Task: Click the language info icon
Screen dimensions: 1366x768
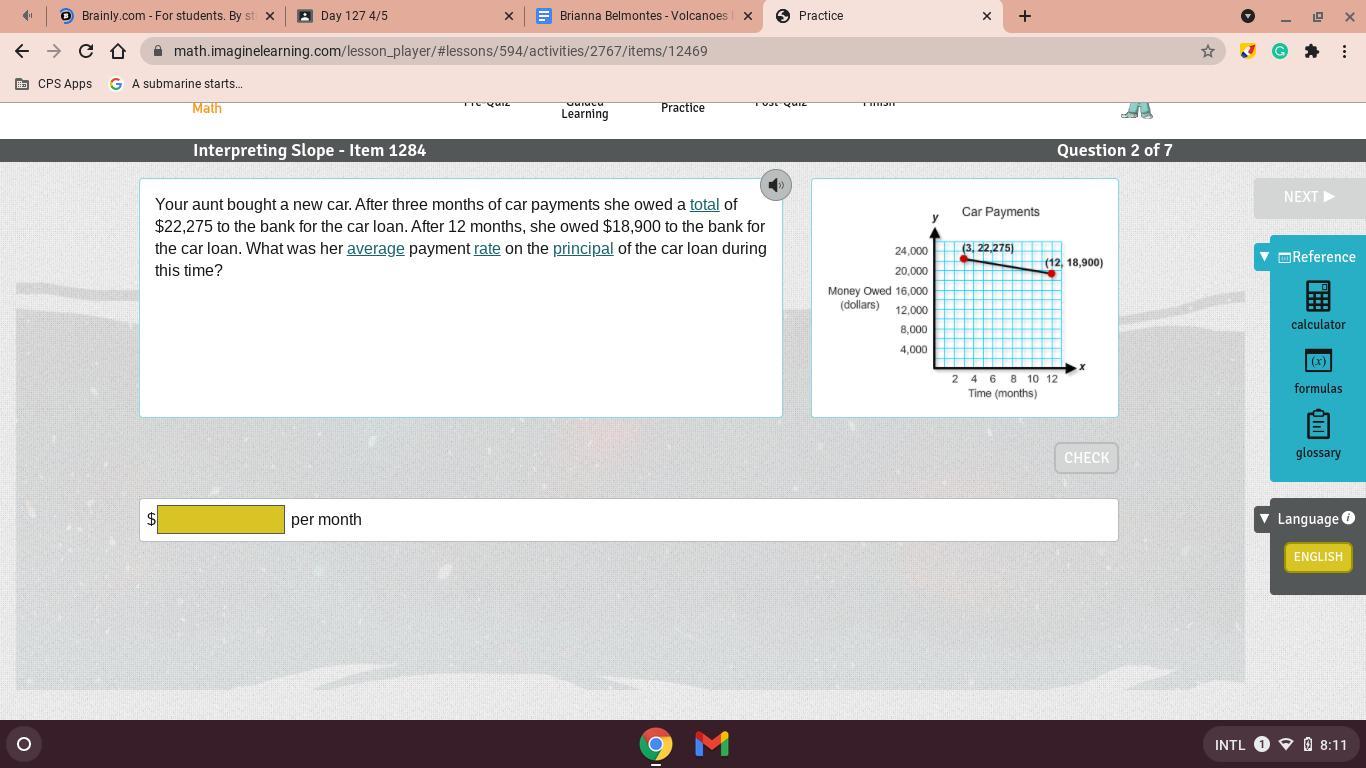Action: click(x=1348, y=518)
